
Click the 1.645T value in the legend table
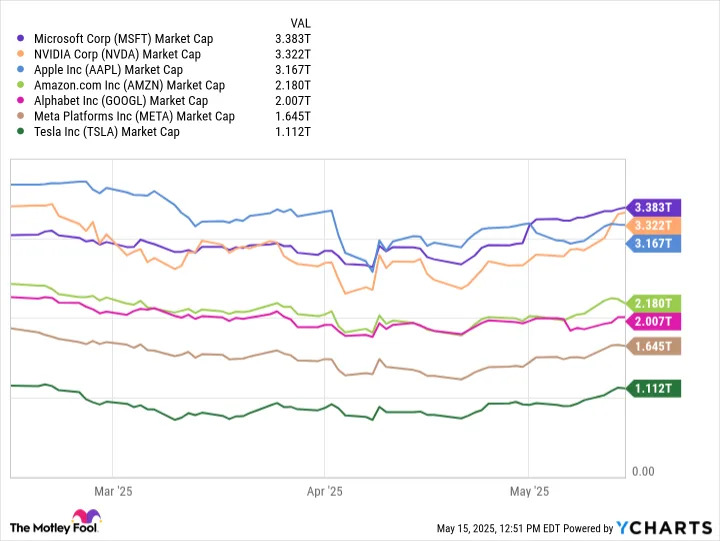pos(293,116)
